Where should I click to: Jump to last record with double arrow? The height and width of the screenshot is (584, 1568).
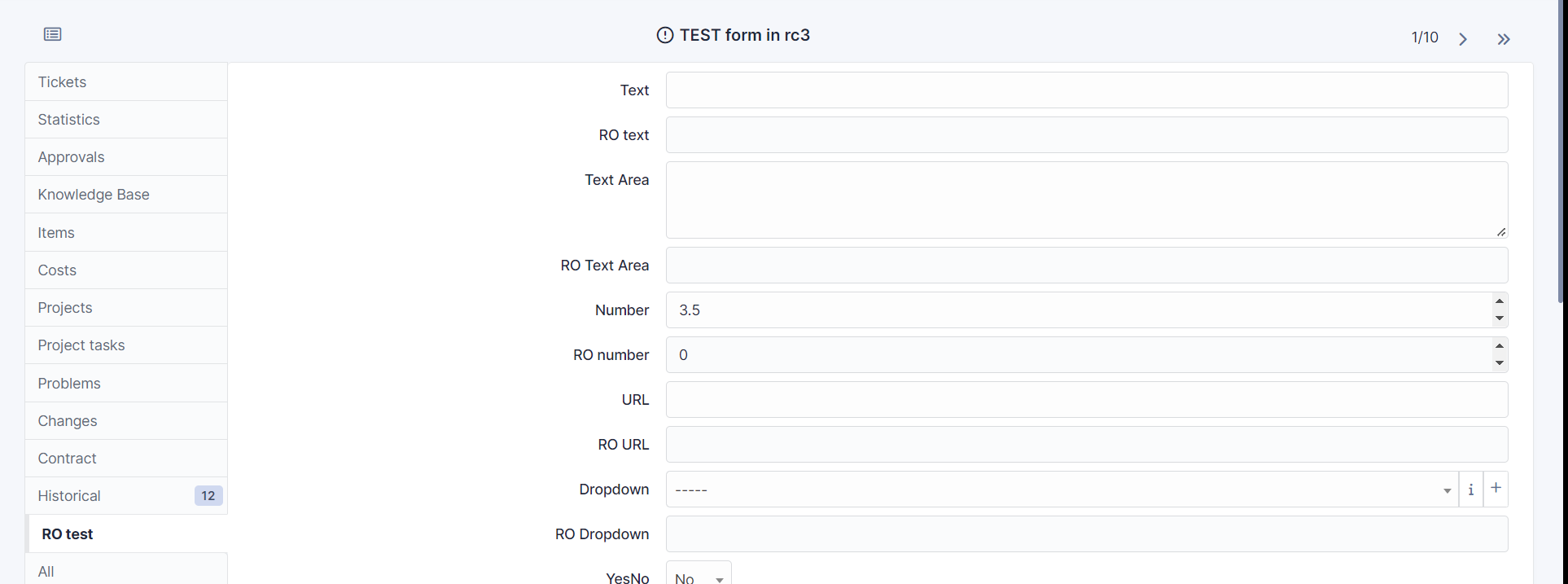[x=1504, y=37]
